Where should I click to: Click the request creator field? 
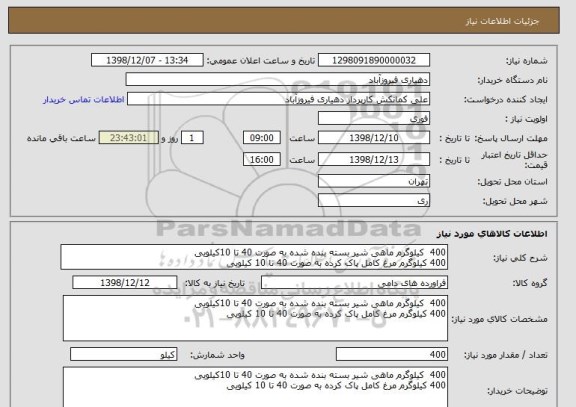tap(278, 99)
